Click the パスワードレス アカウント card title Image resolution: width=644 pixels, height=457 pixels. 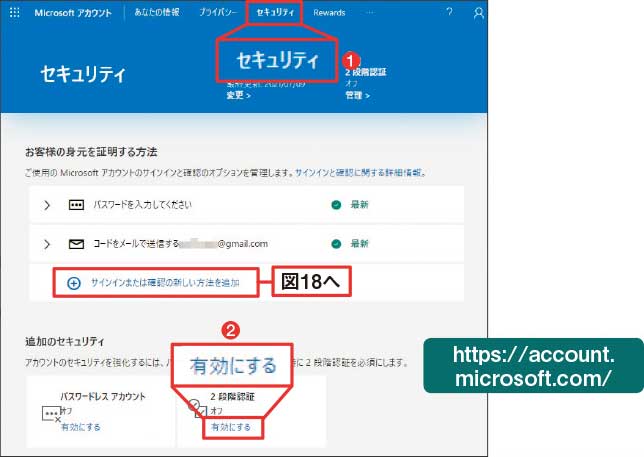point(103,397)
